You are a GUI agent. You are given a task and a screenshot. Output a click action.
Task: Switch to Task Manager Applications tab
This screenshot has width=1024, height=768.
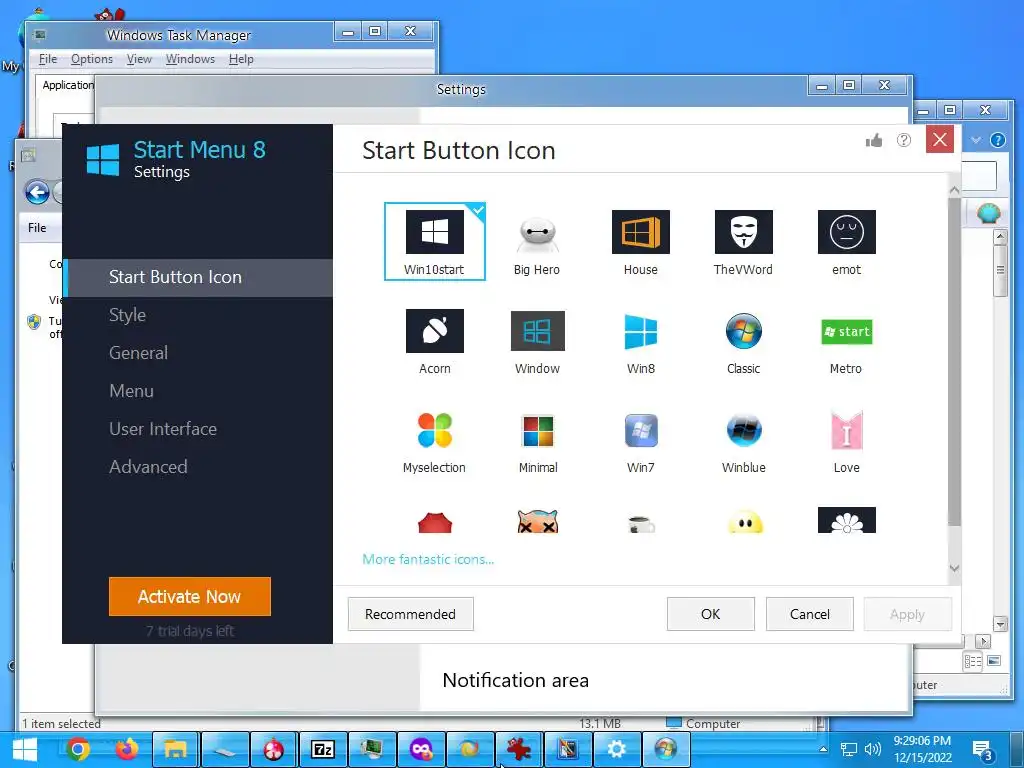(x=67, y=85)
